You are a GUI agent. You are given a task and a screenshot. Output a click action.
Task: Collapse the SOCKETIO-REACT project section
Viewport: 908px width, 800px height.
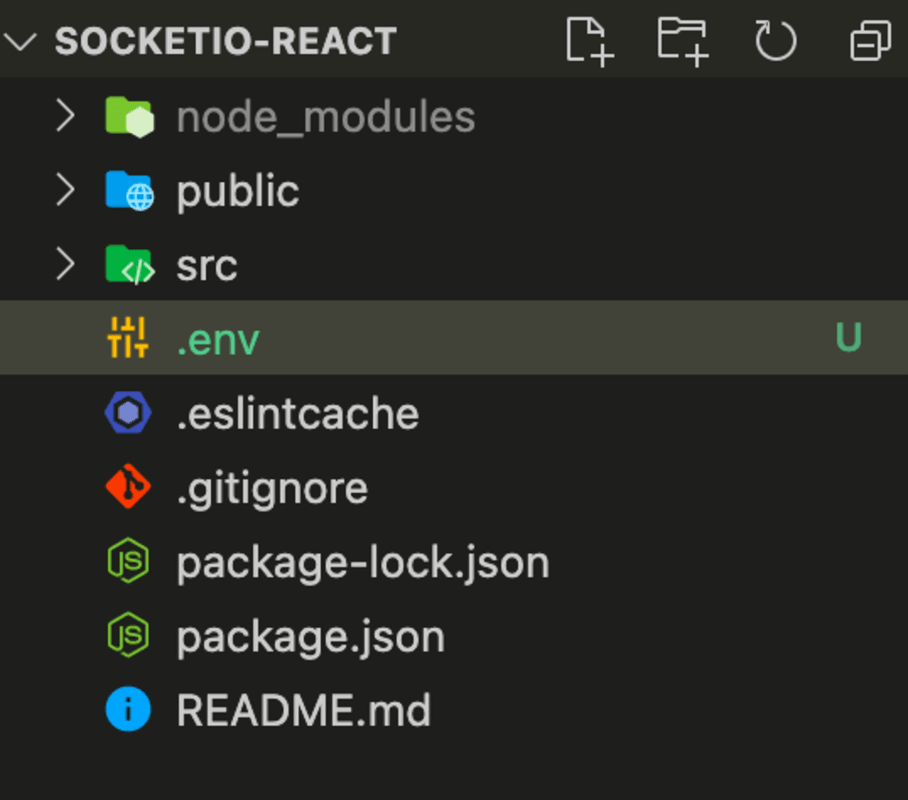pyautogui.click(x=20, y=42)
